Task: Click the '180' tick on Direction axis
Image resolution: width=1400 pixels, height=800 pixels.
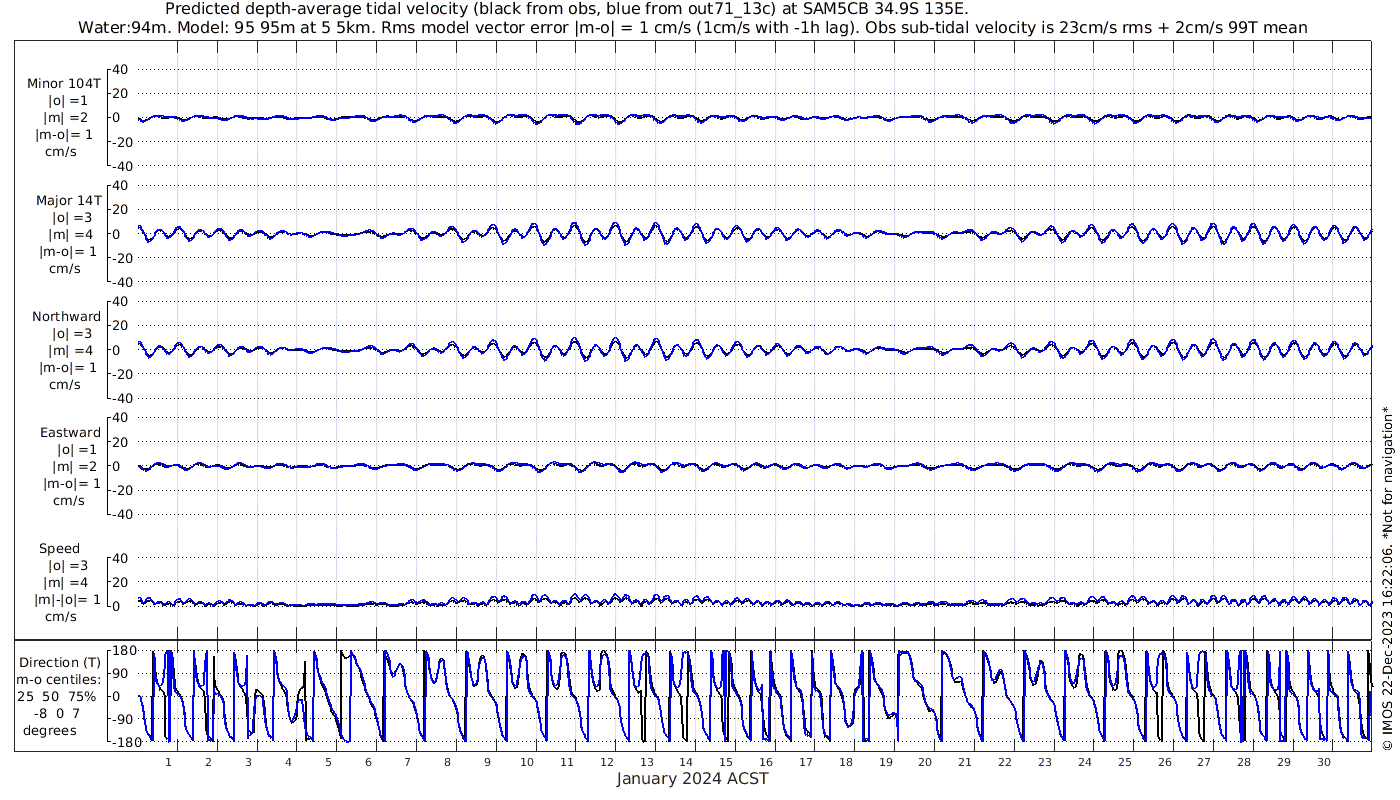Action: (124, 651)
